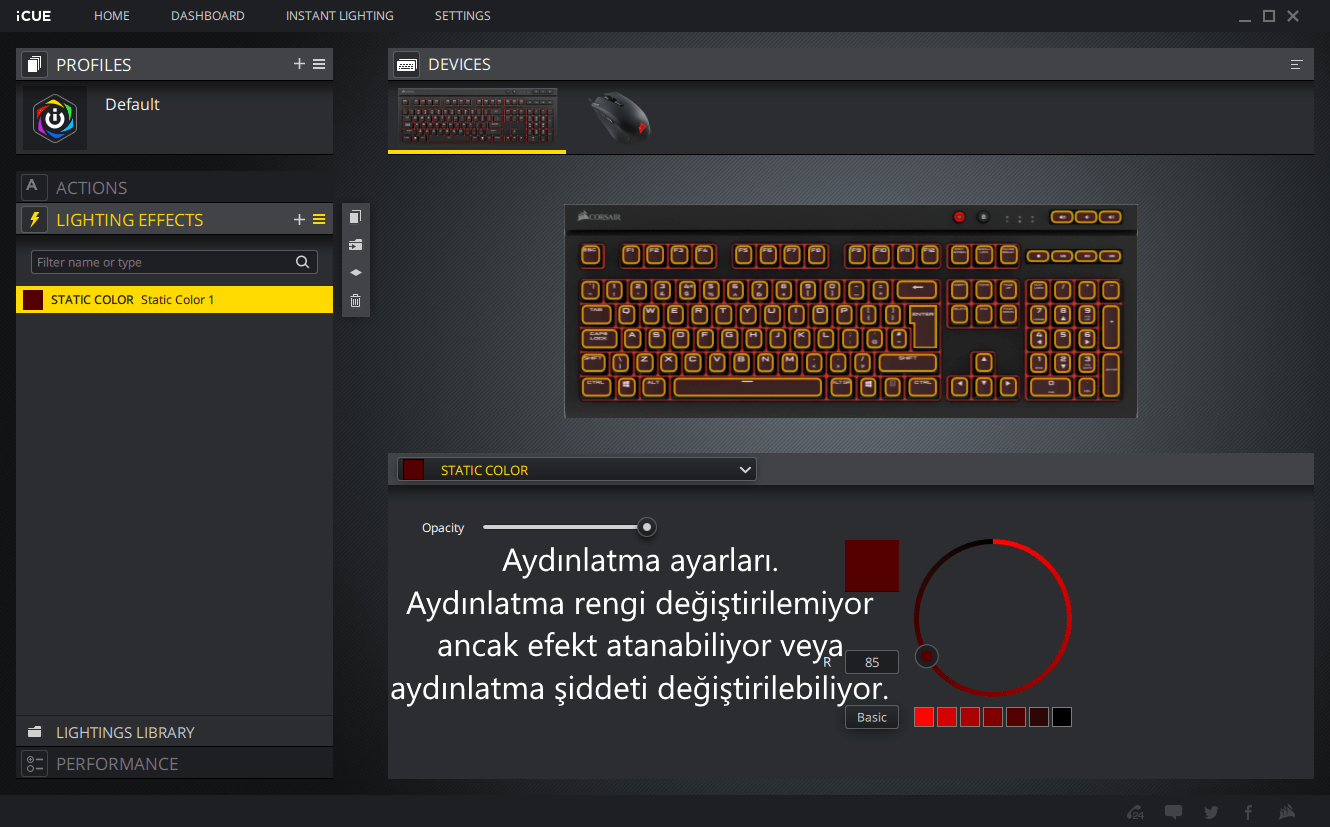The height and width of the screenshot is (827, 1330).
Task: Open the 24-hour phone support icon
Action: pyautogui.click(x=1135, y=811)
